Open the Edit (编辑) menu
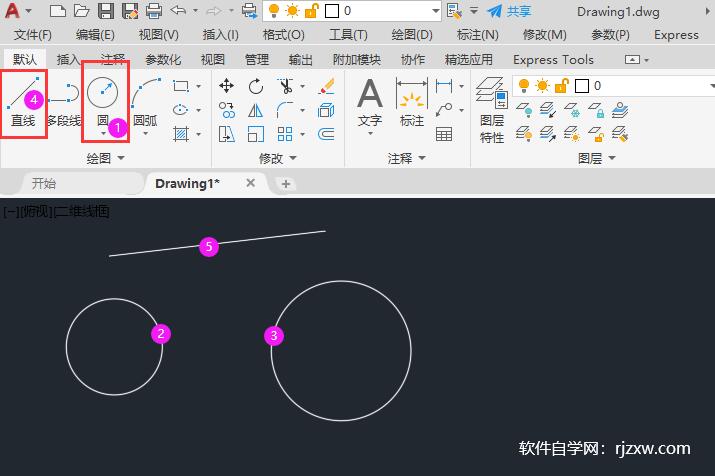Screen dimensions: 715x476 (x=95, y=35)
